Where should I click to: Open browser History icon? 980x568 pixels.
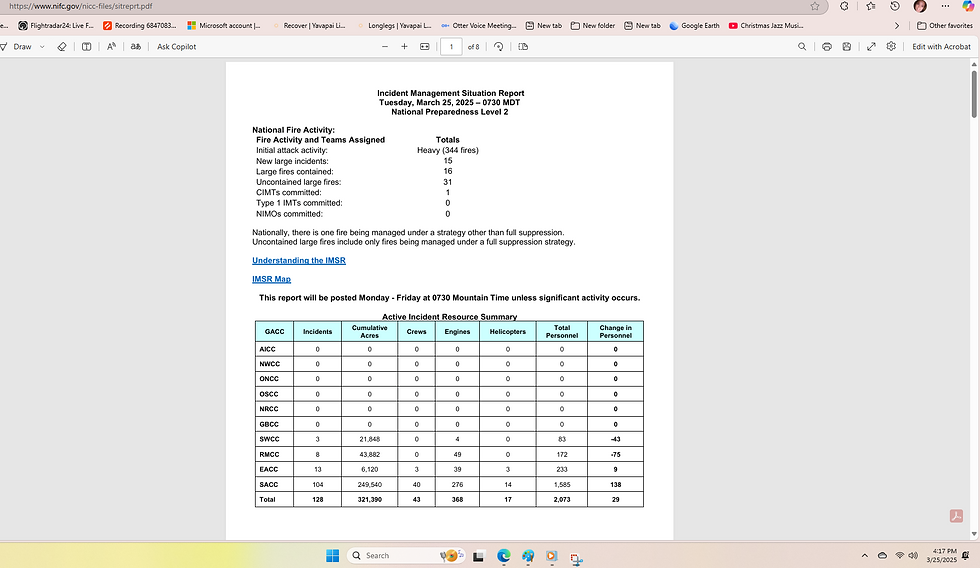895,6
